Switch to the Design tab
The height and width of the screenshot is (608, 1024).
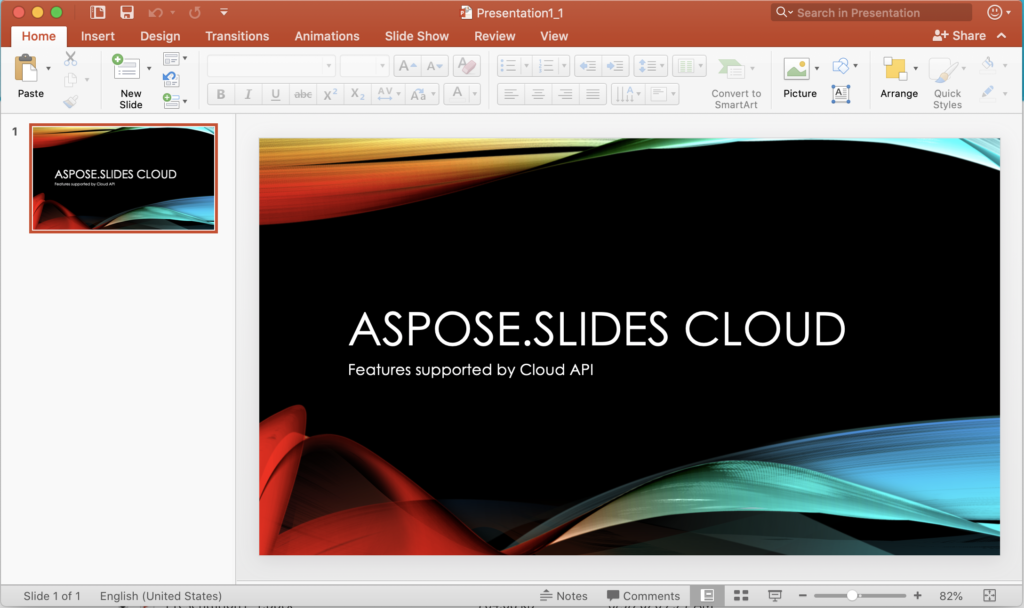160,36
